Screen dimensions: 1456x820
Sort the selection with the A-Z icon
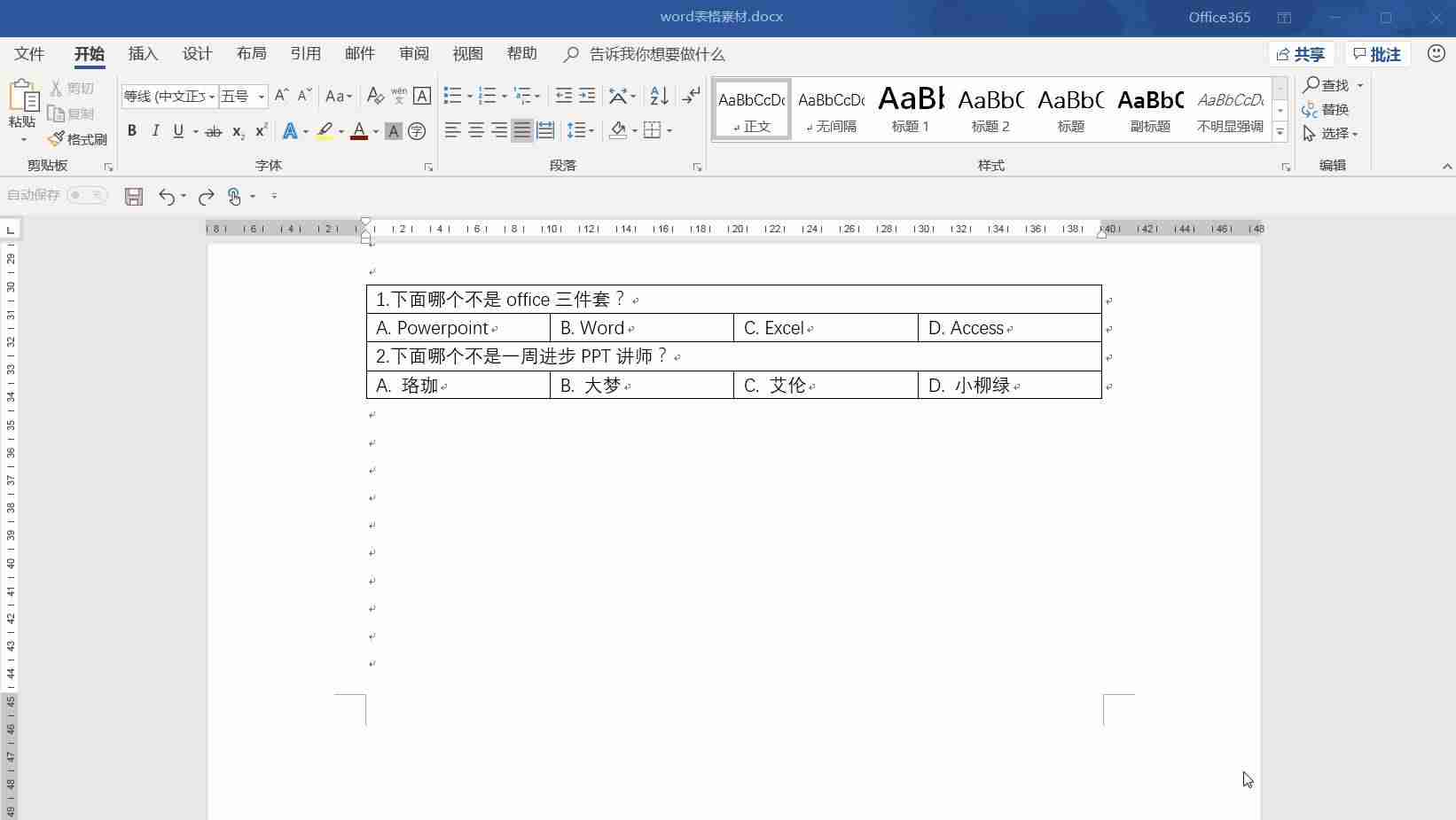pyautogui.click(x=659, y=96)
